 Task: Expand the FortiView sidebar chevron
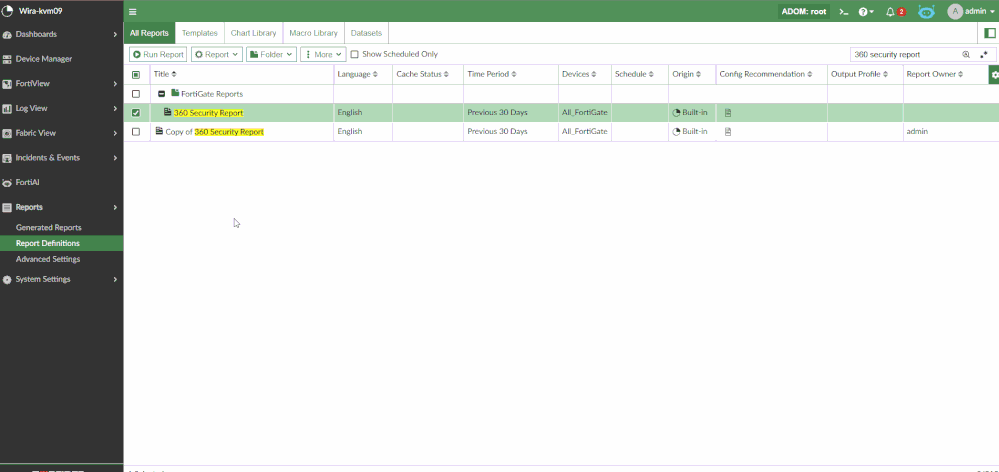point(115,83)
